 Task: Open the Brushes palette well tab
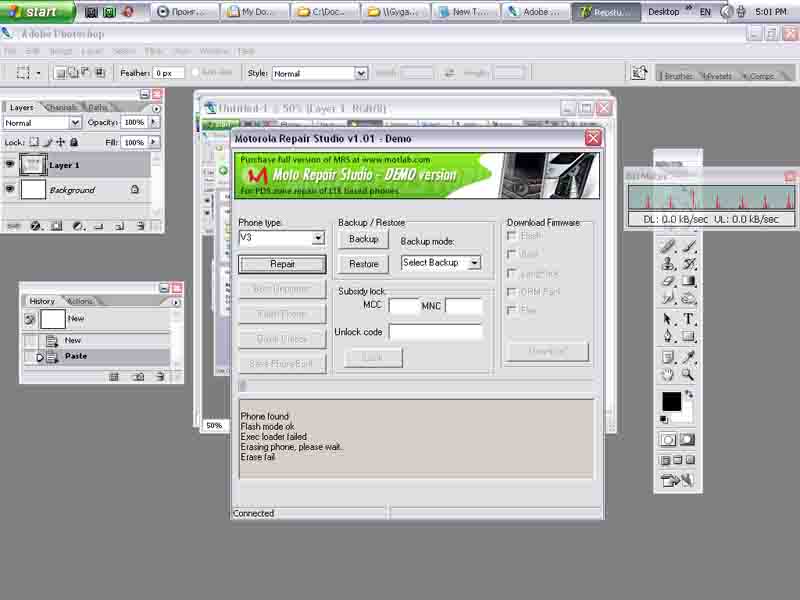pyautogui.click(x=678, y=76)
